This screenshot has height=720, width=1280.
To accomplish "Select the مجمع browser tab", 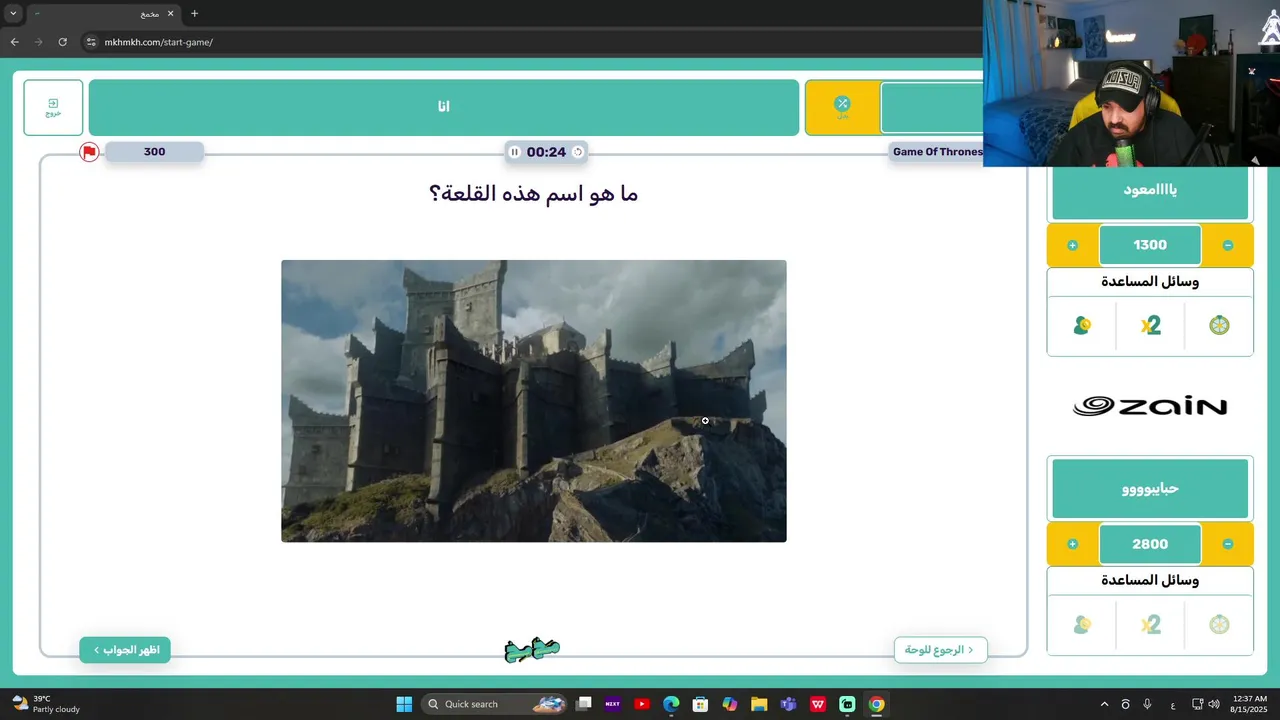I will (x=104, y=14).
